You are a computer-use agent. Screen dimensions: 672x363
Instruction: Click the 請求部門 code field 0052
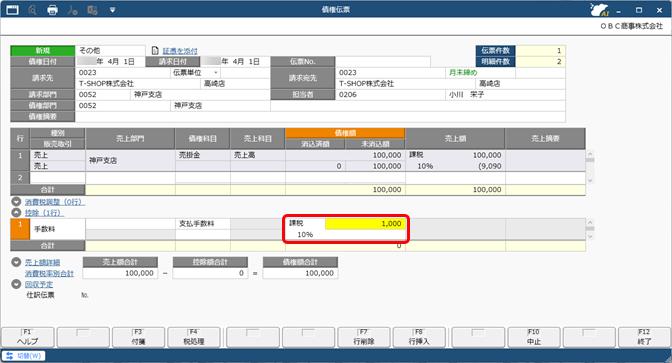pos(103,95)
